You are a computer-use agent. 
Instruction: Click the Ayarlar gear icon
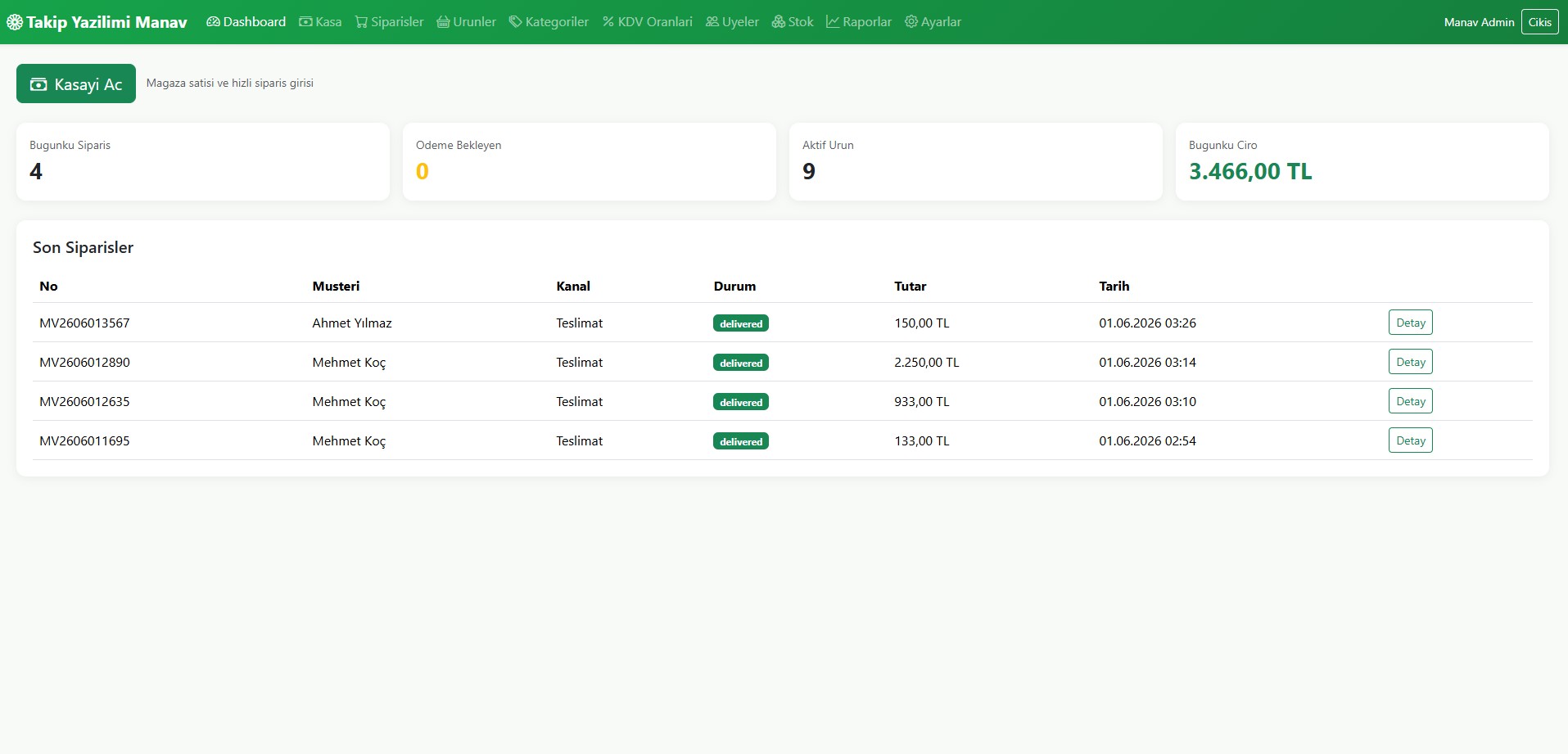click(911, 22)
